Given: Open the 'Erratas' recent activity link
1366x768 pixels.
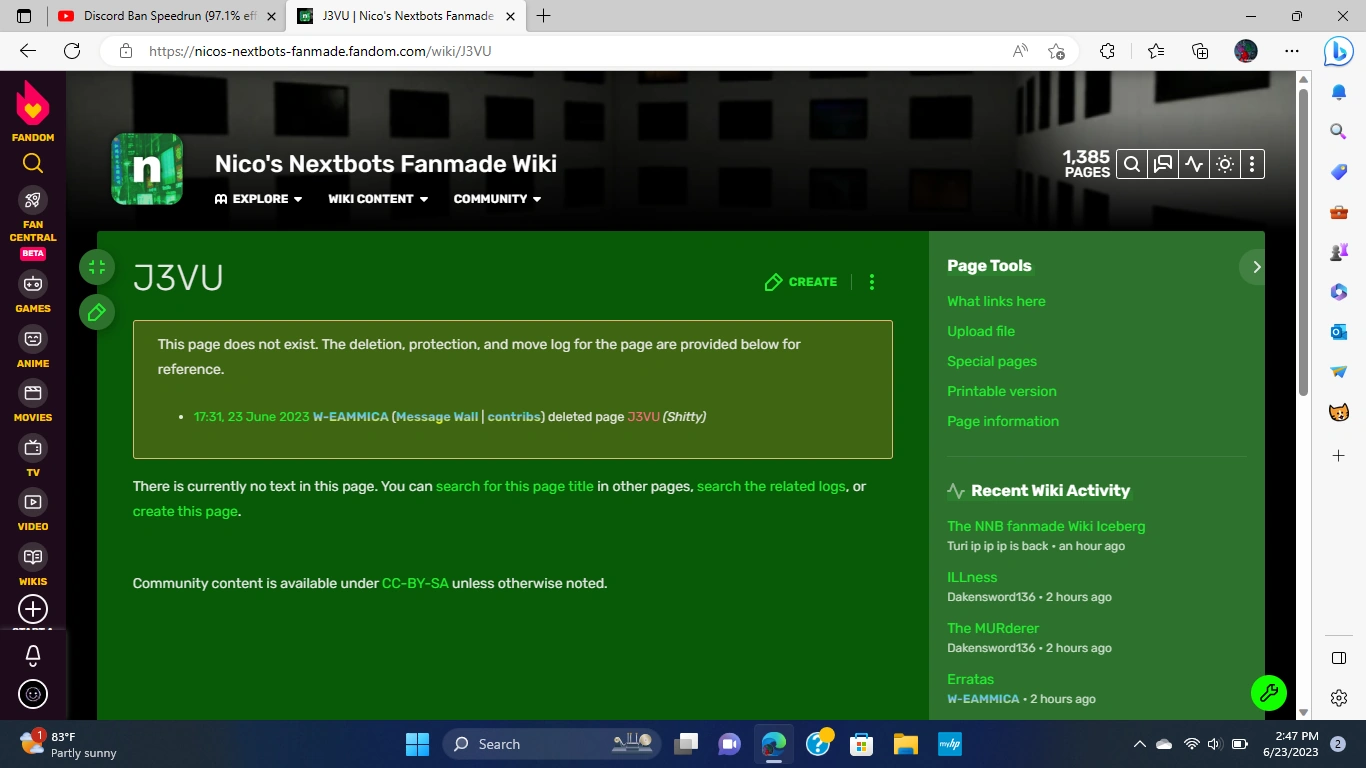Looking at the screenshot, I should point(971,680).
